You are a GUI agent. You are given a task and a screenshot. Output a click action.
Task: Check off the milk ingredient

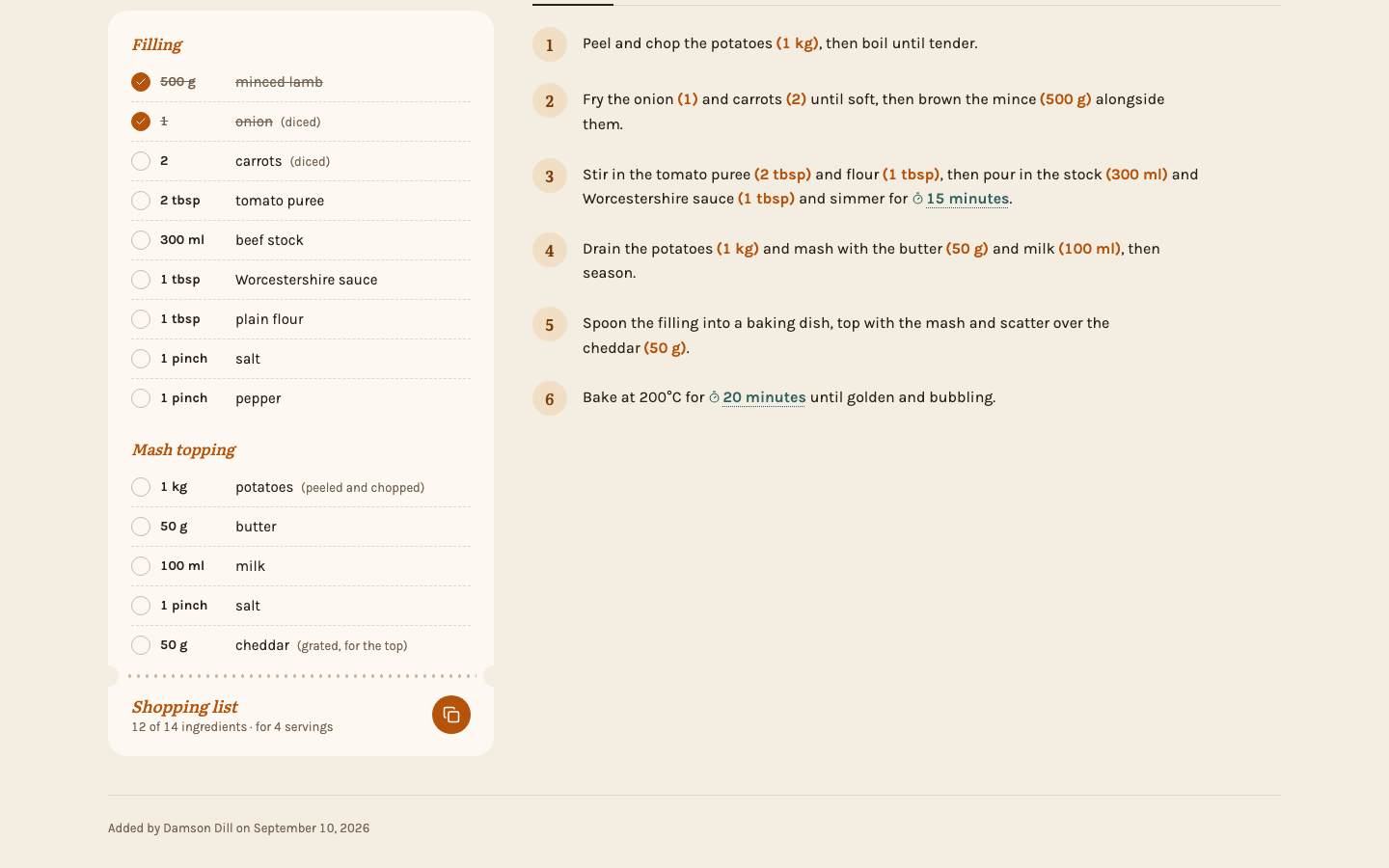[x=141, y=566]
